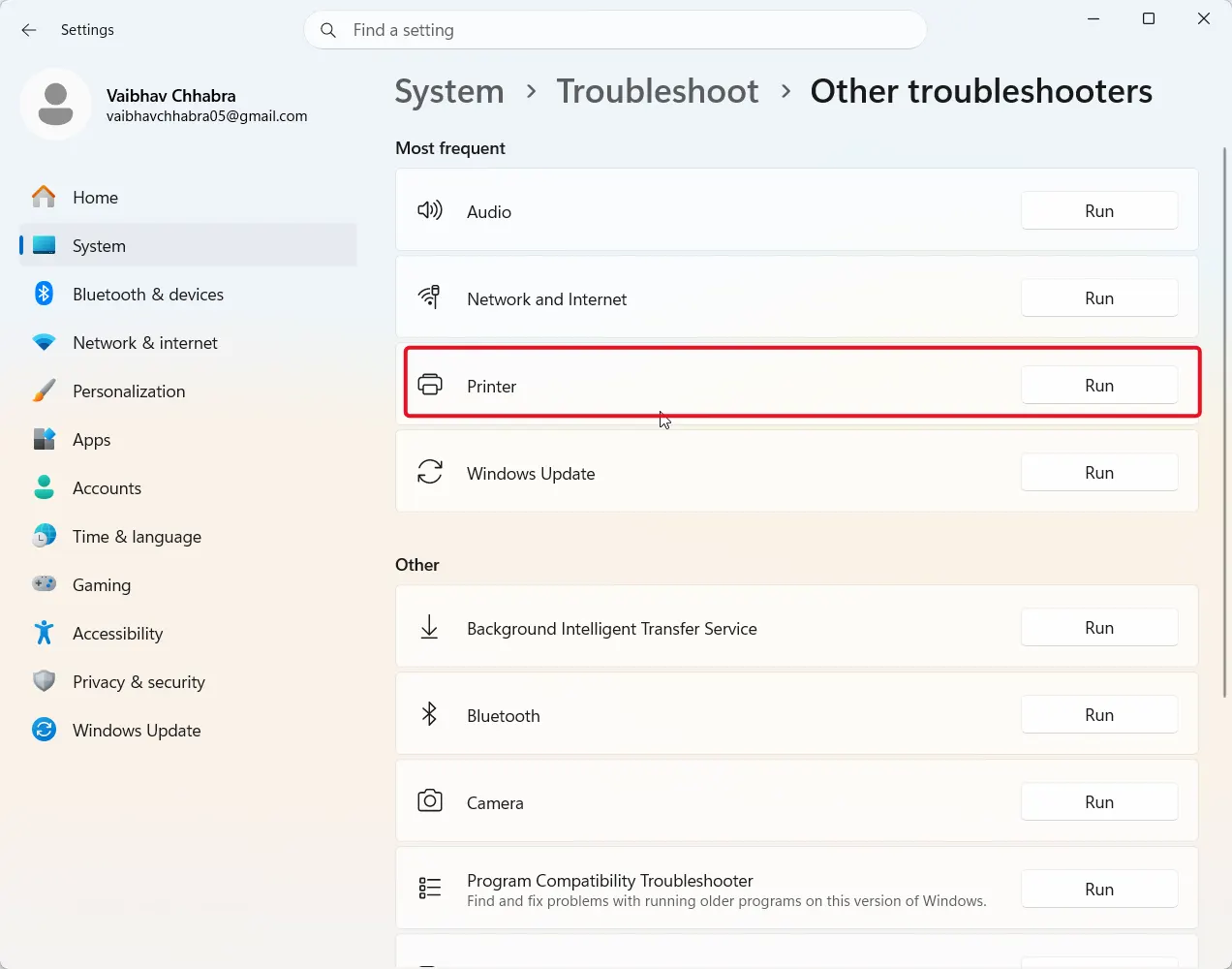
Task: Minimize the Settings window
Action: pyautogui.click(x=1093, y=18)
